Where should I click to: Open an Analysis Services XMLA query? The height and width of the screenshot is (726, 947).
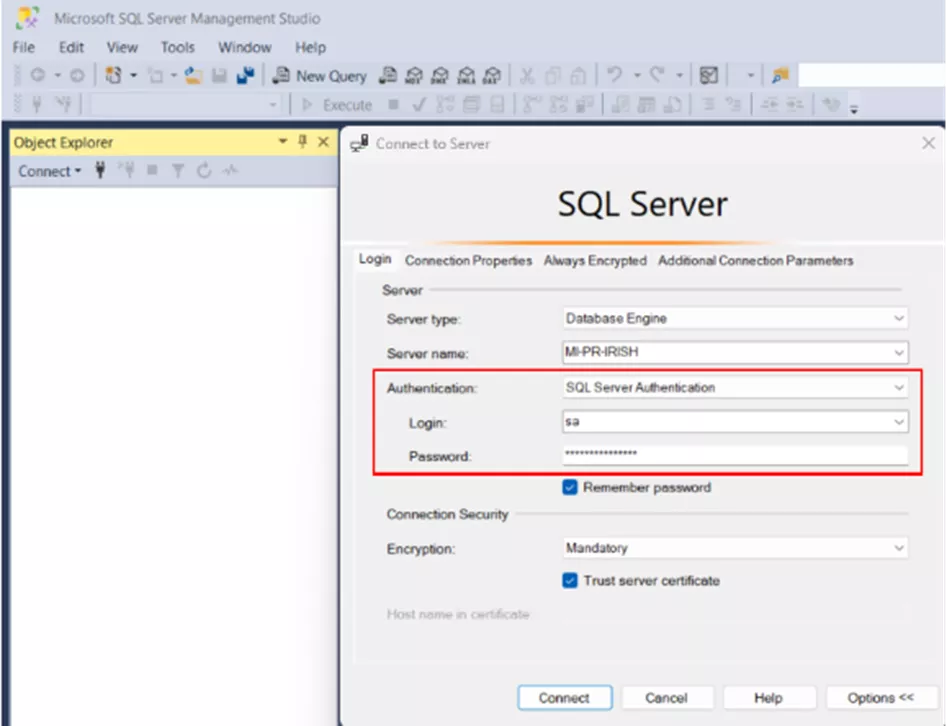pos(466,75)
